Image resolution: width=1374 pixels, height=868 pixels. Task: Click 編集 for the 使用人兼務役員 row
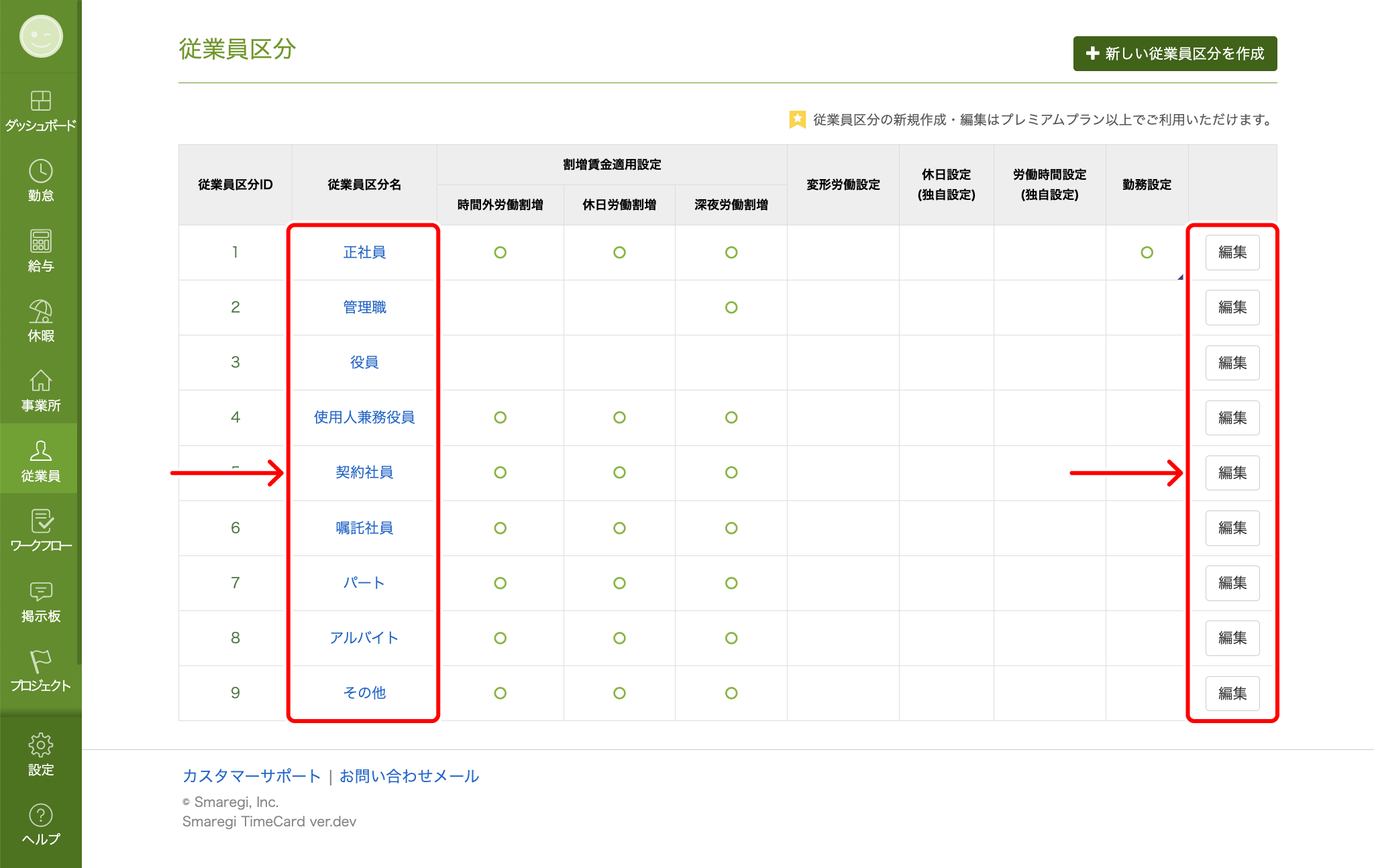(1232, 418)
